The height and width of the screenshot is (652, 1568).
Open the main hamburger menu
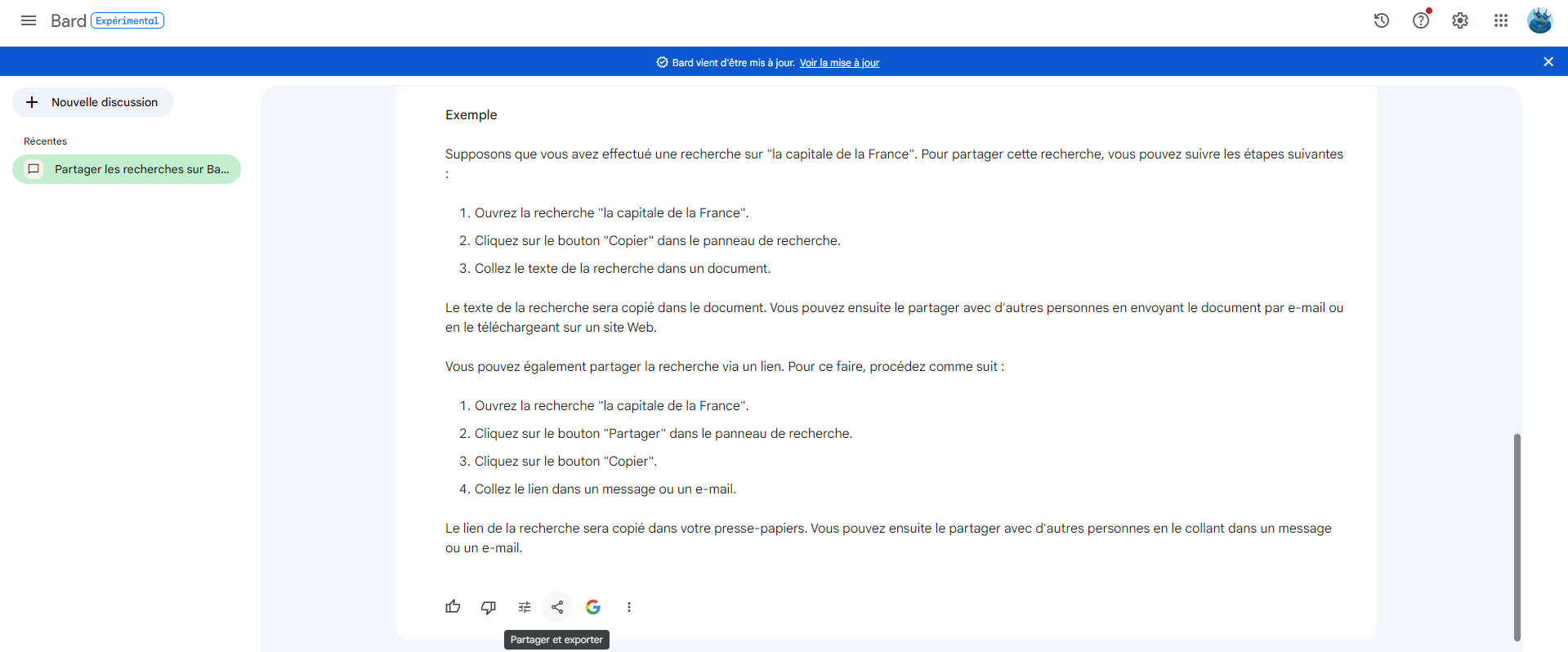29,20
